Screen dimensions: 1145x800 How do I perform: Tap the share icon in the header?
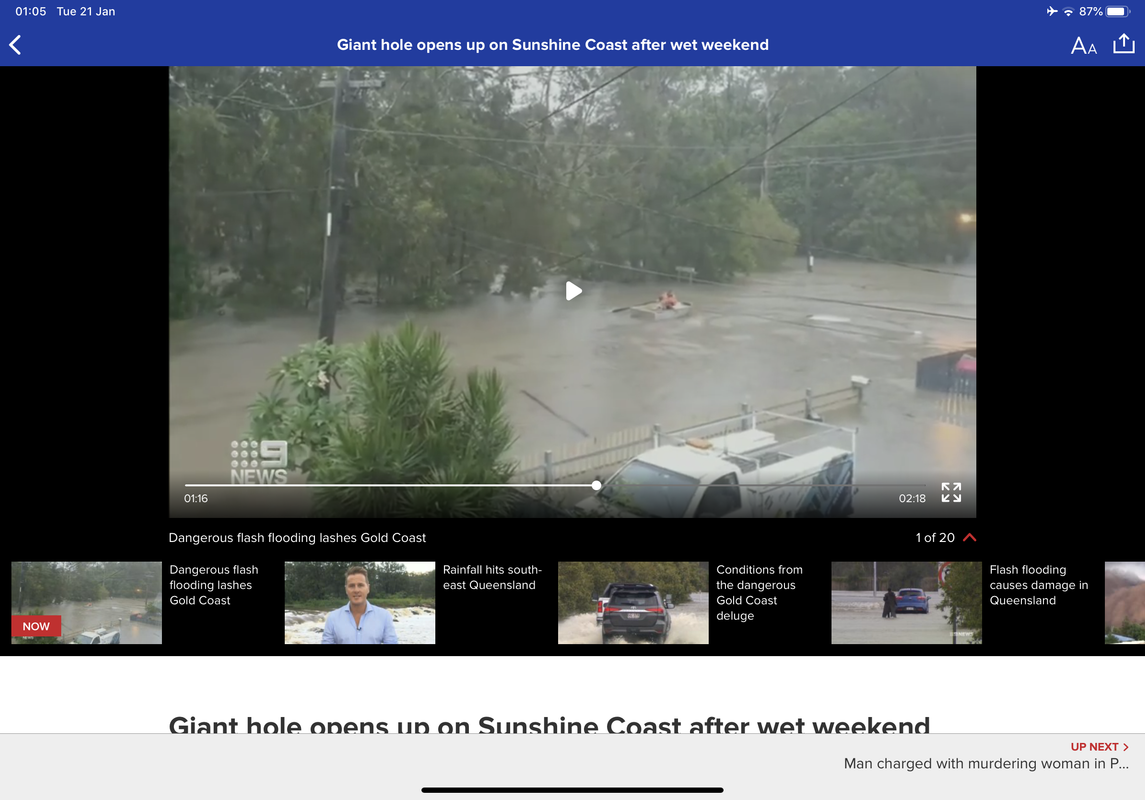click(x=1124, y=44)
